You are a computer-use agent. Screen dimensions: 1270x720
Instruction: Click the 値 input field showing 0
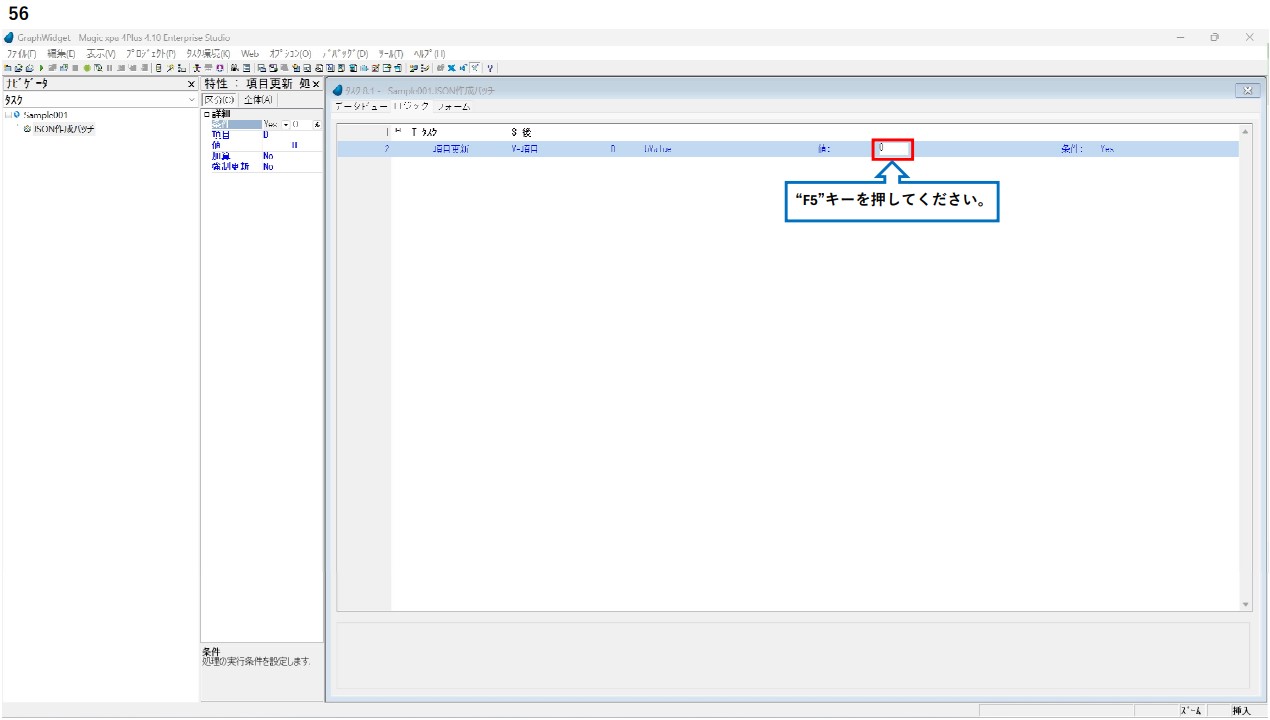(892, 149)
